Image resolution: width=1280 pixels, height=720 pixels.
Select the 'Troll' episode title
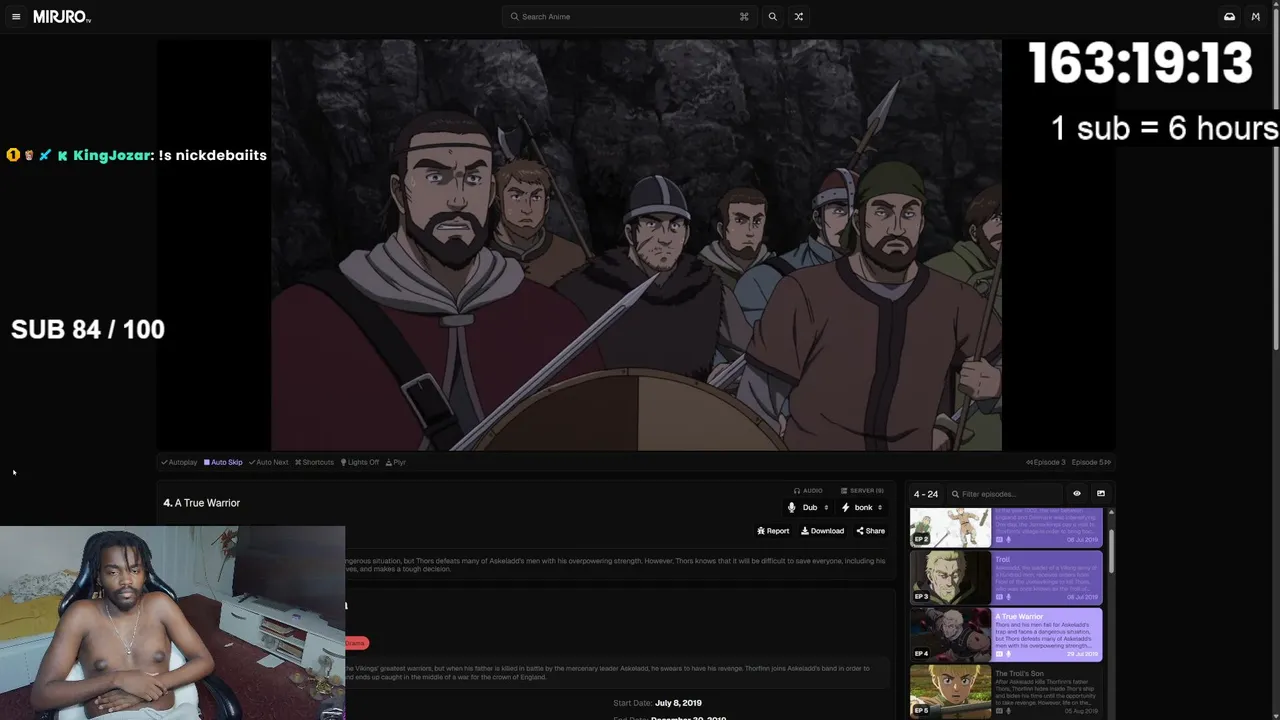tap(1002, 560)
